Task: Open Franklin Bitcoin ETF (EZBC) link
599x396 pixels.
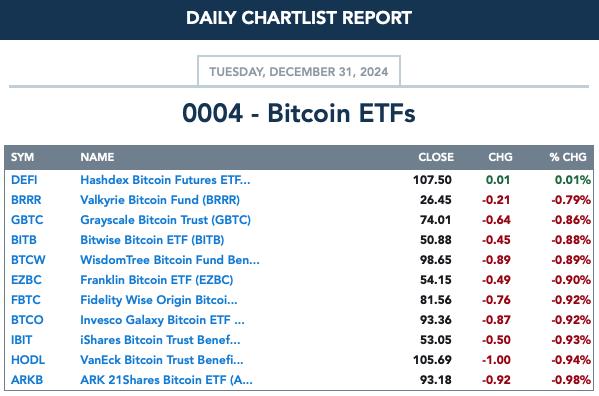Action: pyautogui.click(x=157, y=280)
